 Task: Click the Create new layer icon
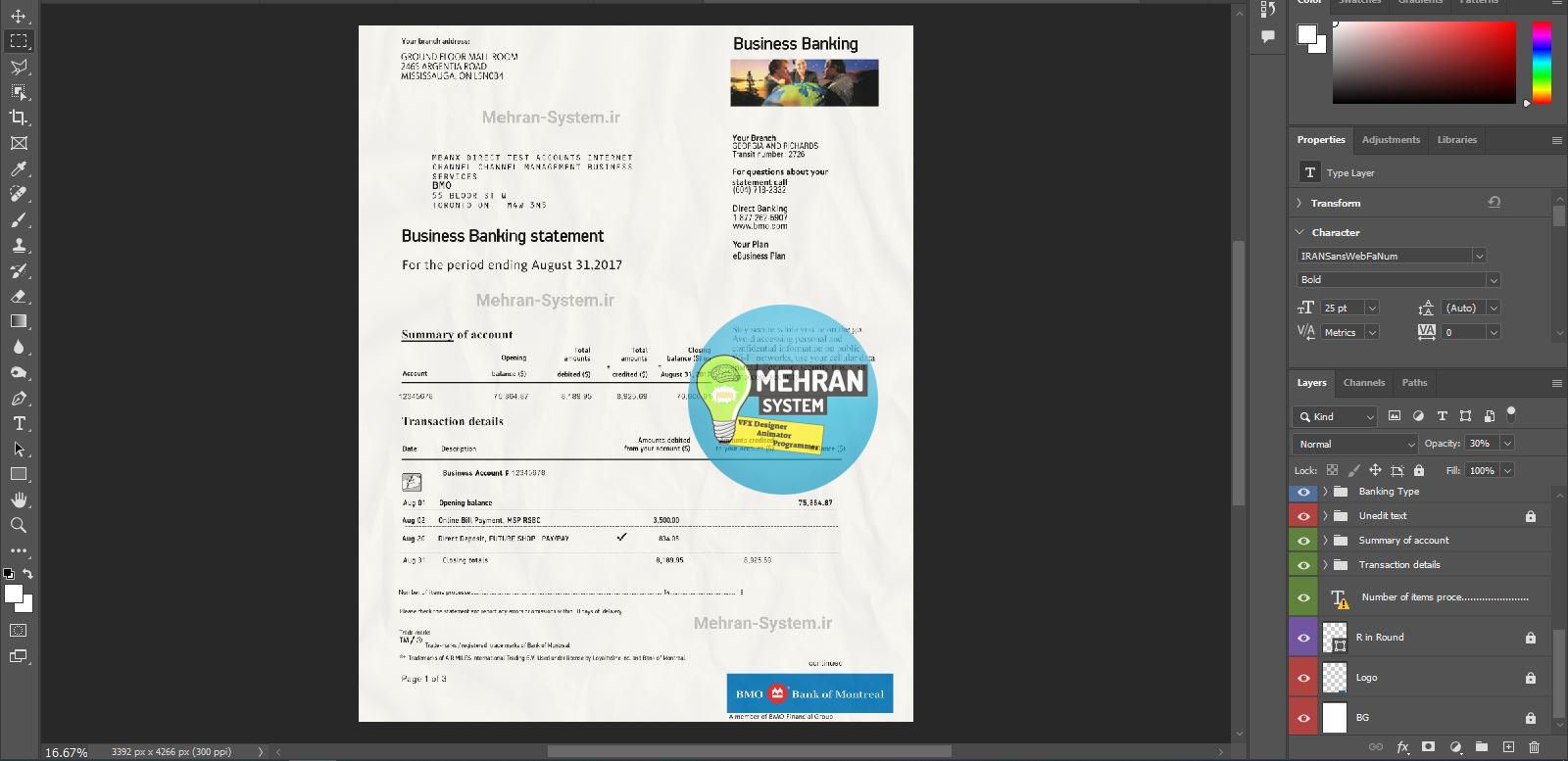[x=1508, y=747]
